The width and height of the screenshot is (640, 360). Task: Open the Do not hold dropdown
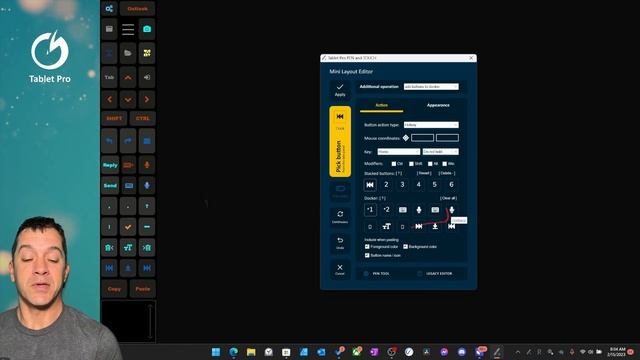pos(440,152)
